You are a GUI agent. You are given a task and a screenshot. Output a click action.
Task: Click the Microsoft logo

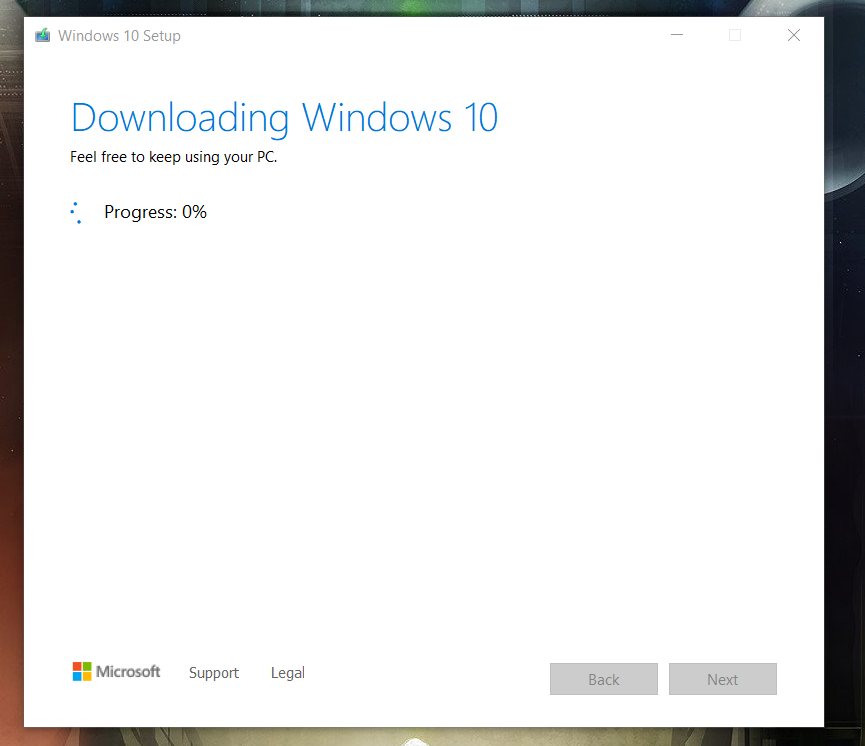coord(116,672)
